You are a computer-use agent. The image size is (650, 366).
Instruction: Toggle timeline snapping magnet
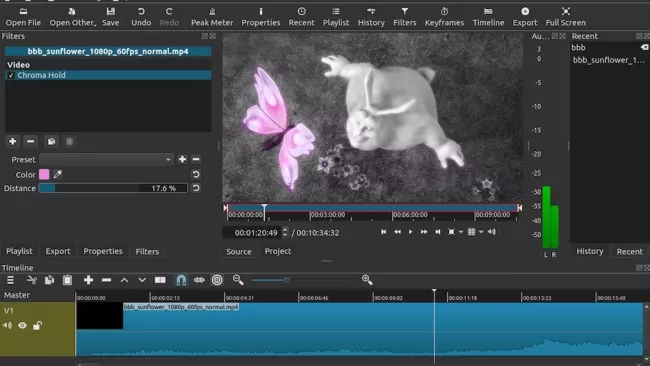click(181, 280)
